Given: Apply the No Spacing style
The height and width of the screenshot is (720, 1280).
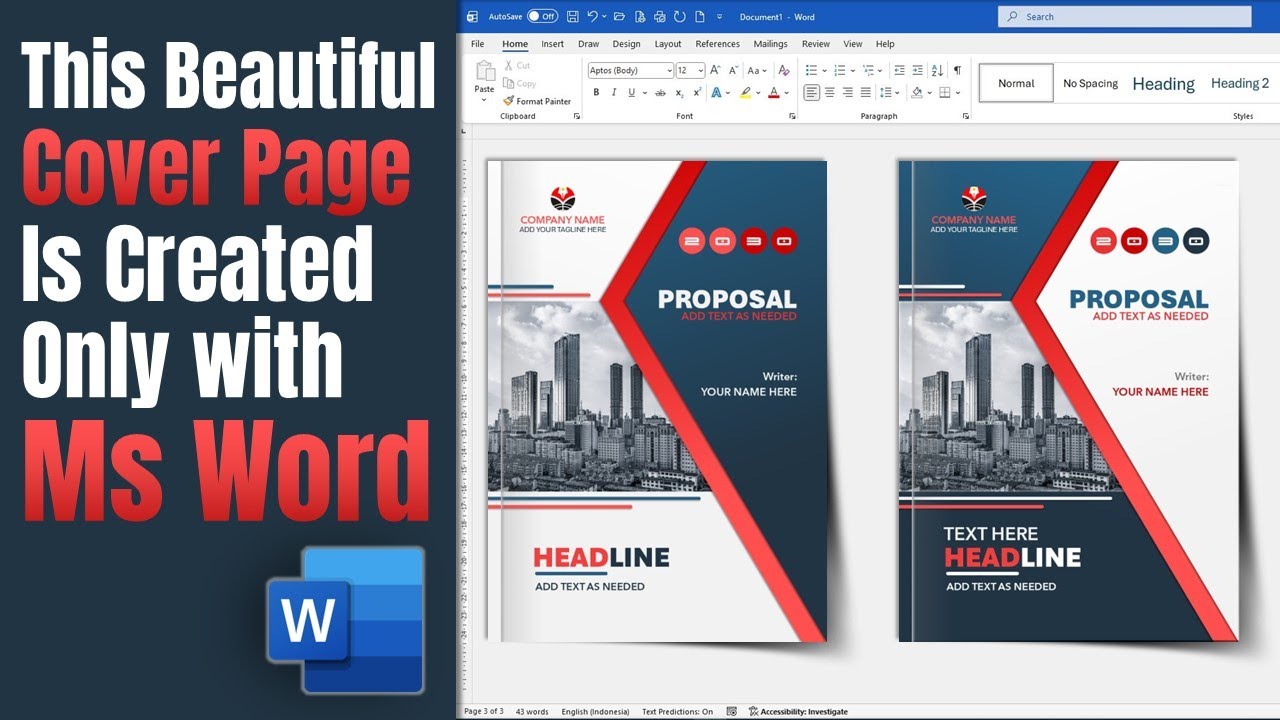Looking at the screenshot, I should 1090,83.
